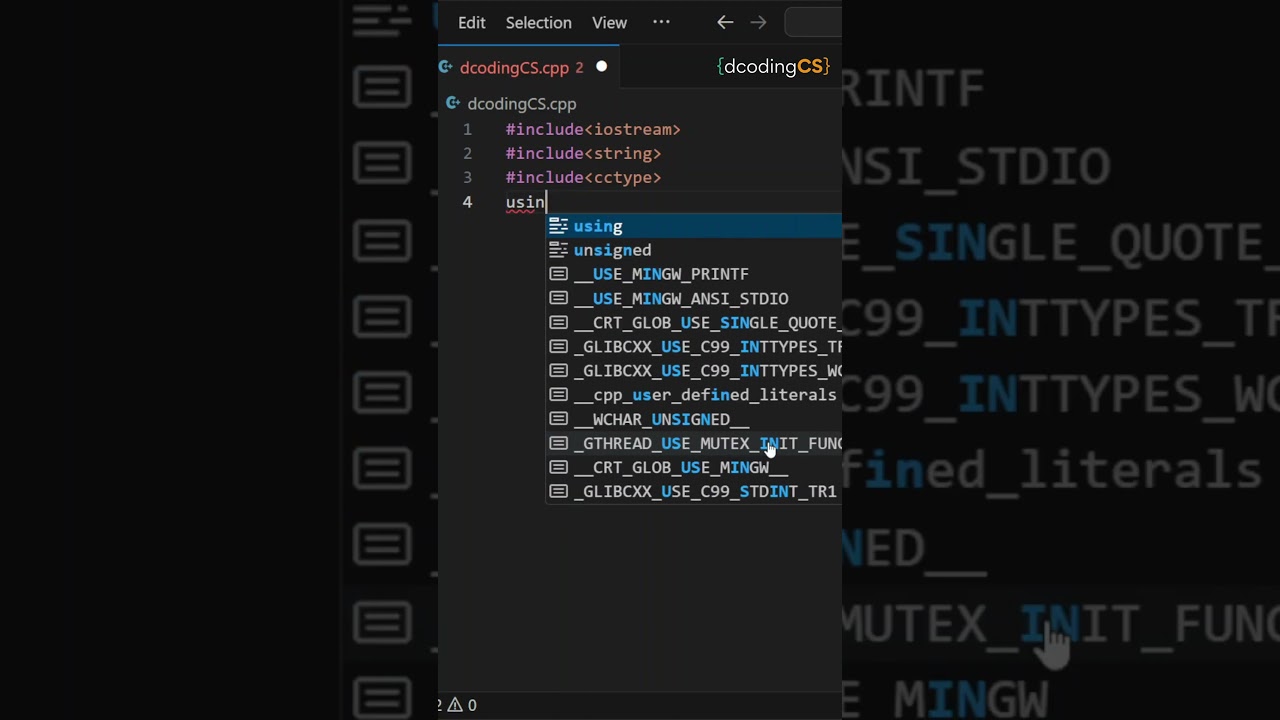This screenshot has height=720, width=1280.
Task: Click the warning icon in status bar
Action: pyautogui.click(x=455, y=705)
